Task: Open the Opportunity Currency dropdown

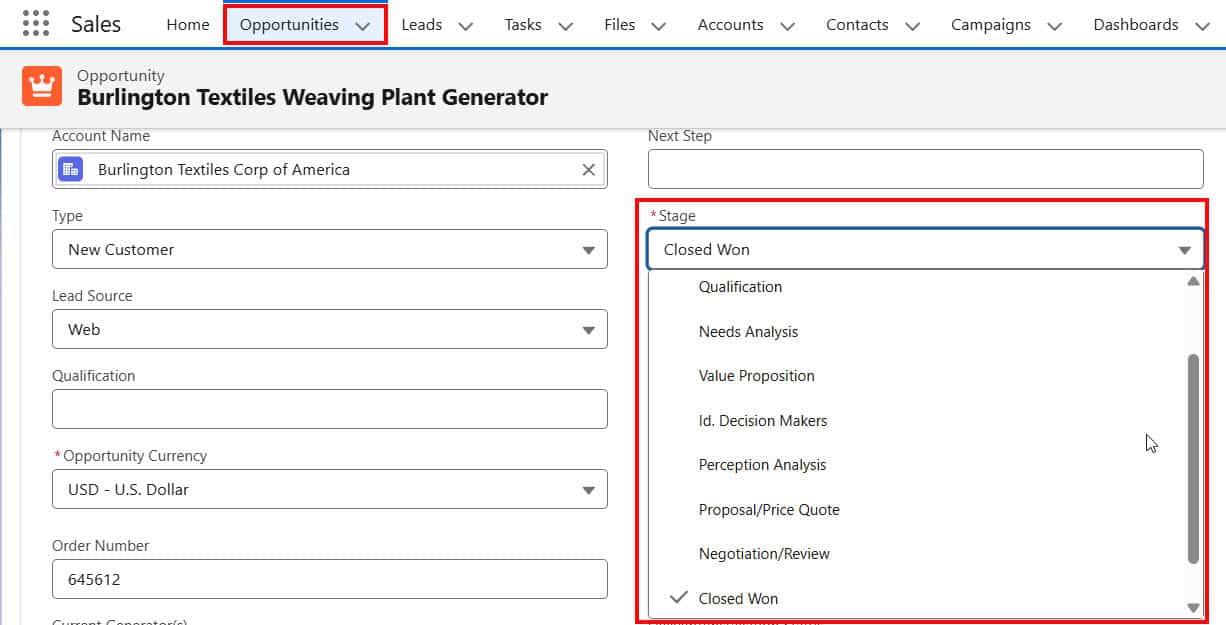Action: point(588,489)
